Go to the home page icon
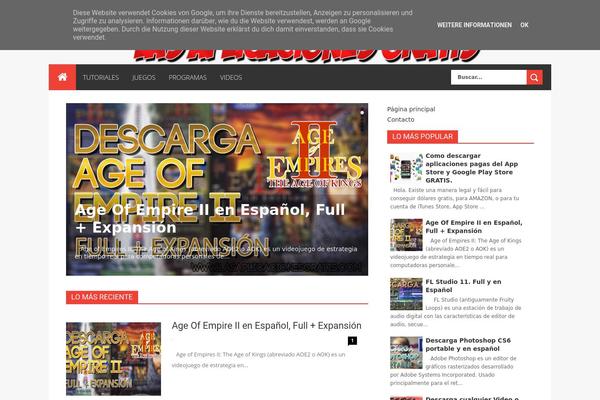600x400 pixels. (62, 77)
